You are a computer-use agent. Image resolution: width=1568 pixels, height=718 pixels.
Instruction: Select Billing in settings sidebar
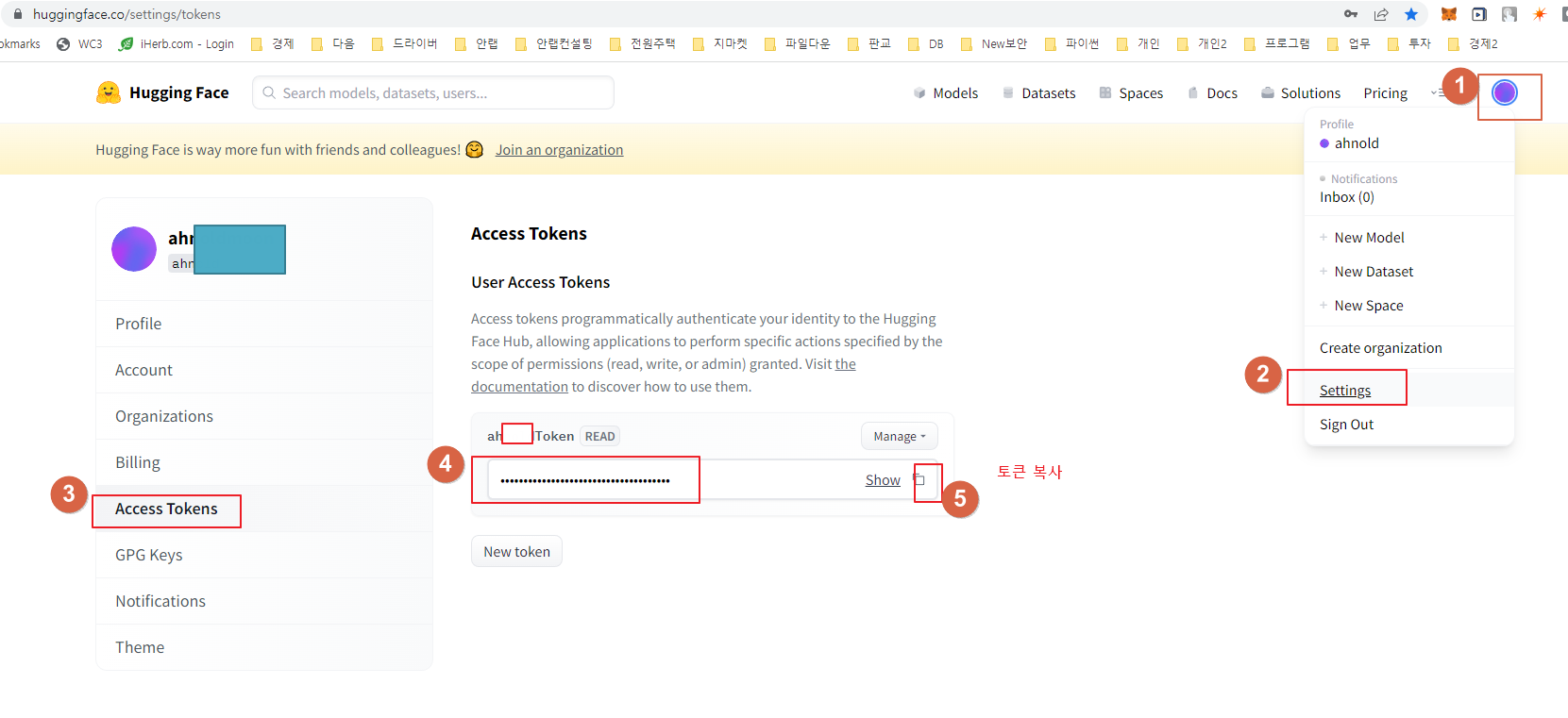pos(264,462)
